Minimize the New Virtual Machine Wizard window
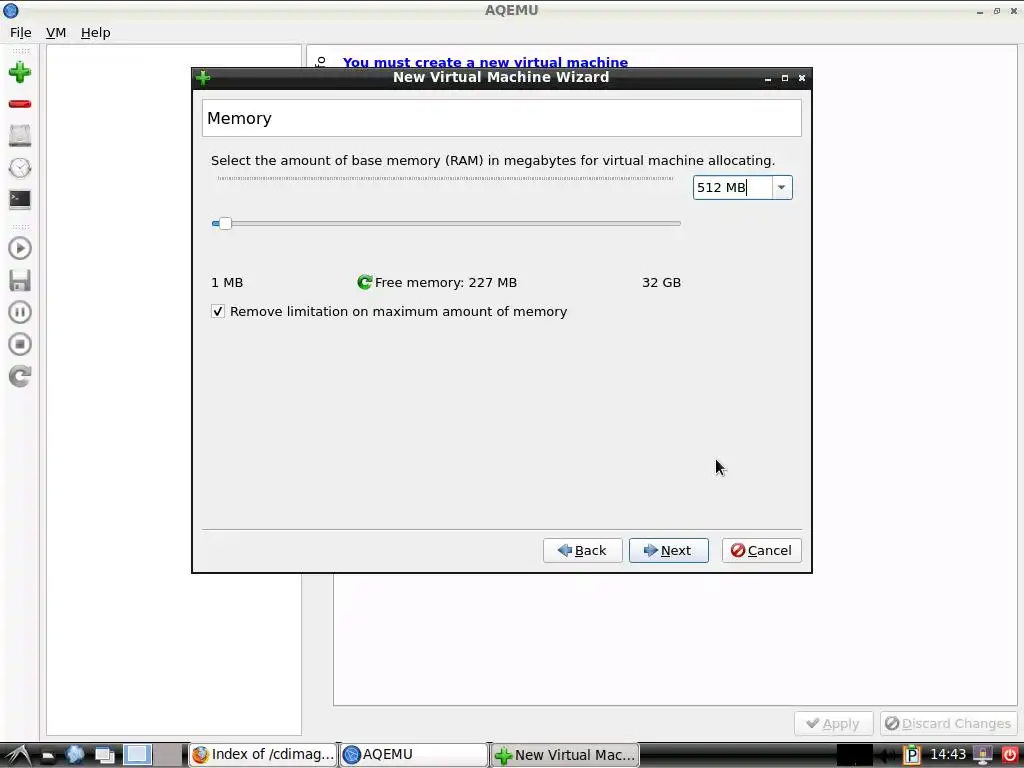Viewport: 1024px width, 768px height. 768,78
